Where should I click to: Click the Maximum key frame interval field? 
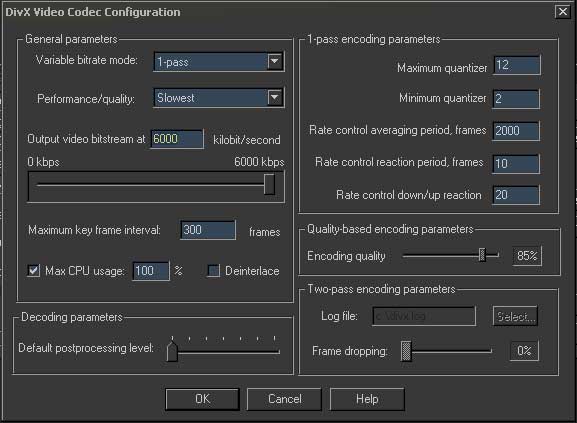(x=208, y=230)
